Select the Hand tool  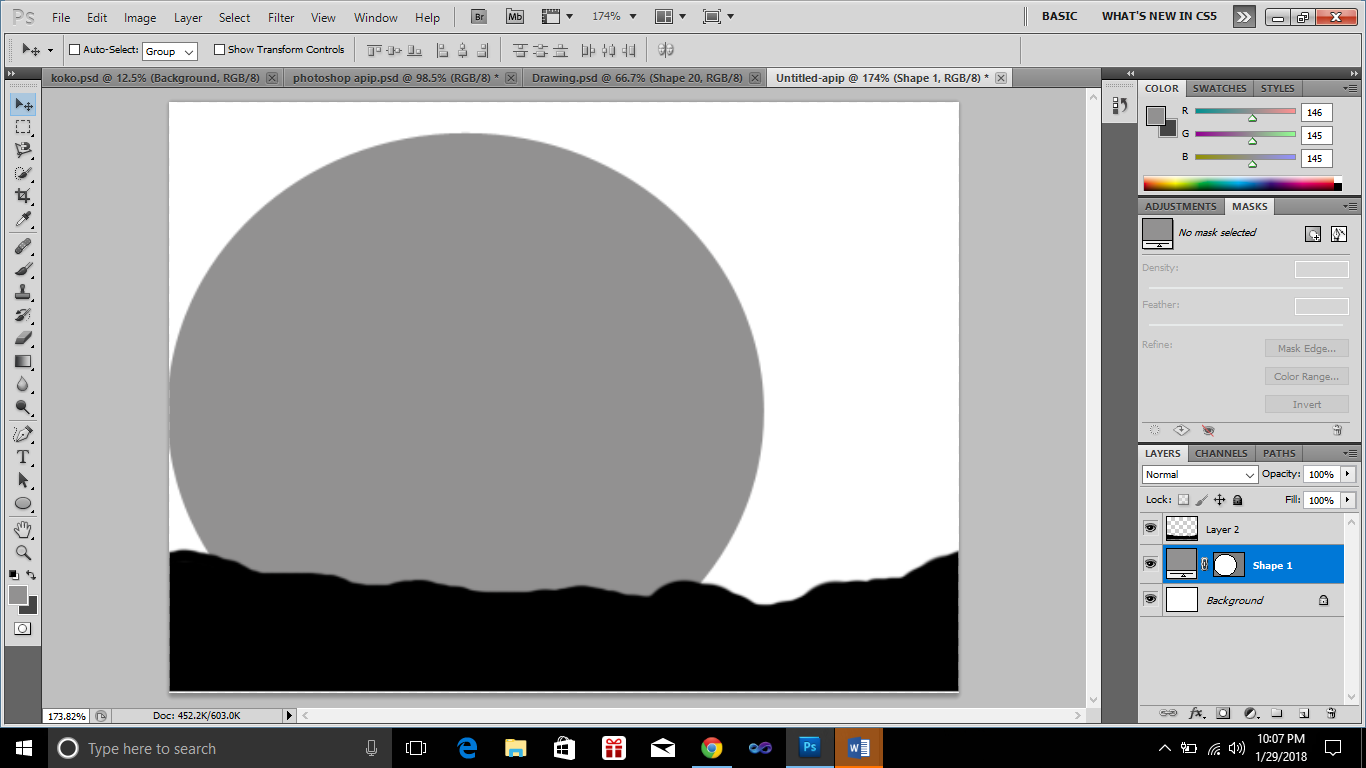point(24,529)
